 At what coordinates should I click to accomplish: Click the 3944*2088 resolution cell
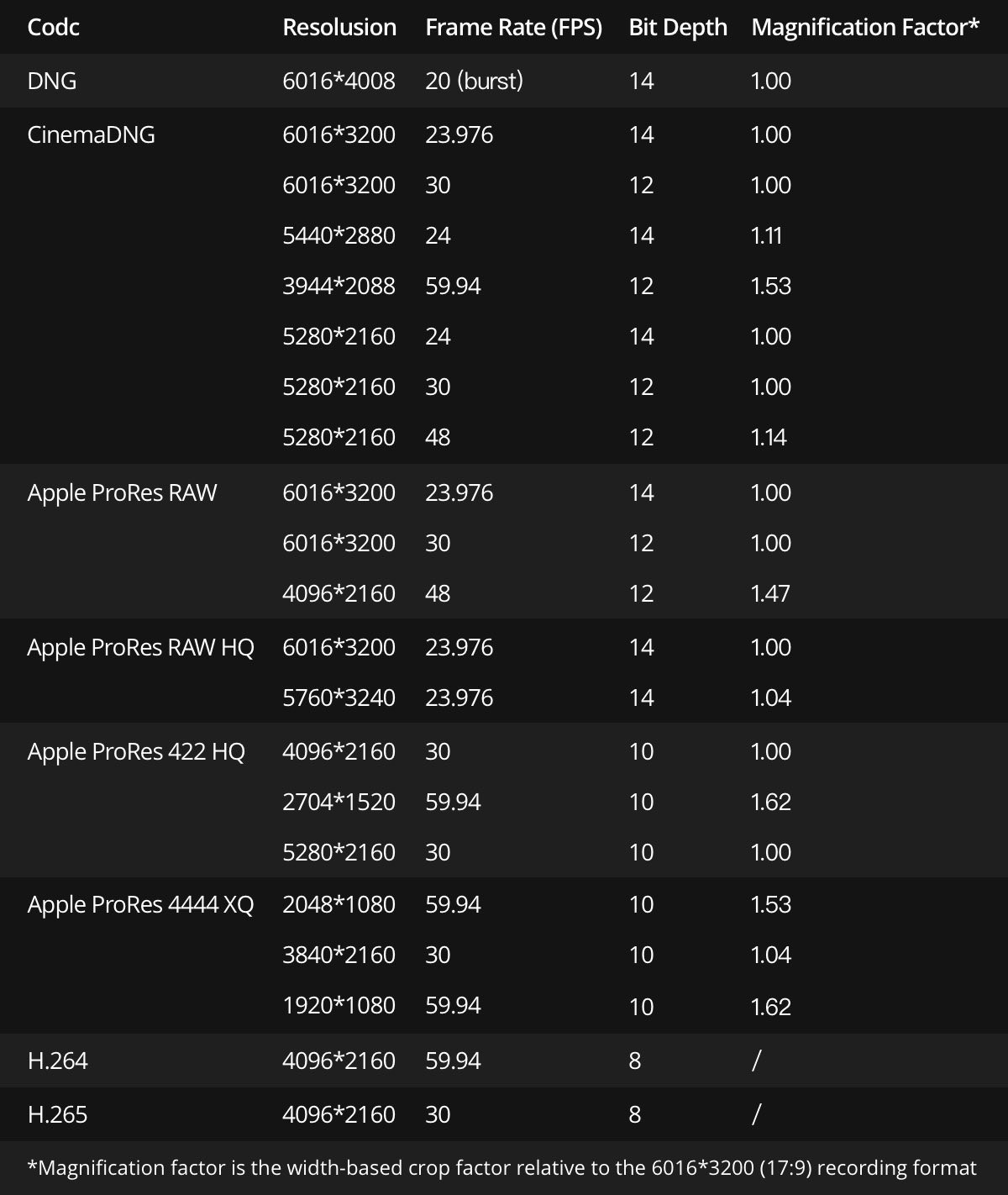coord(339,286)
